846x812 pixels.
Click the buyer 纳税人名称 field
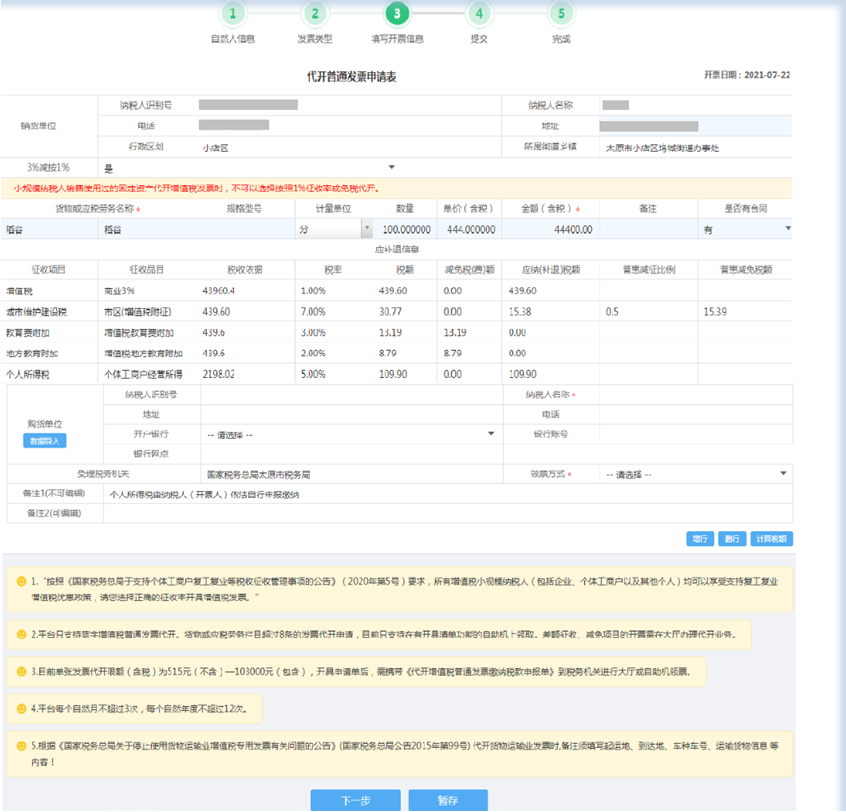[x=695, y=394]
